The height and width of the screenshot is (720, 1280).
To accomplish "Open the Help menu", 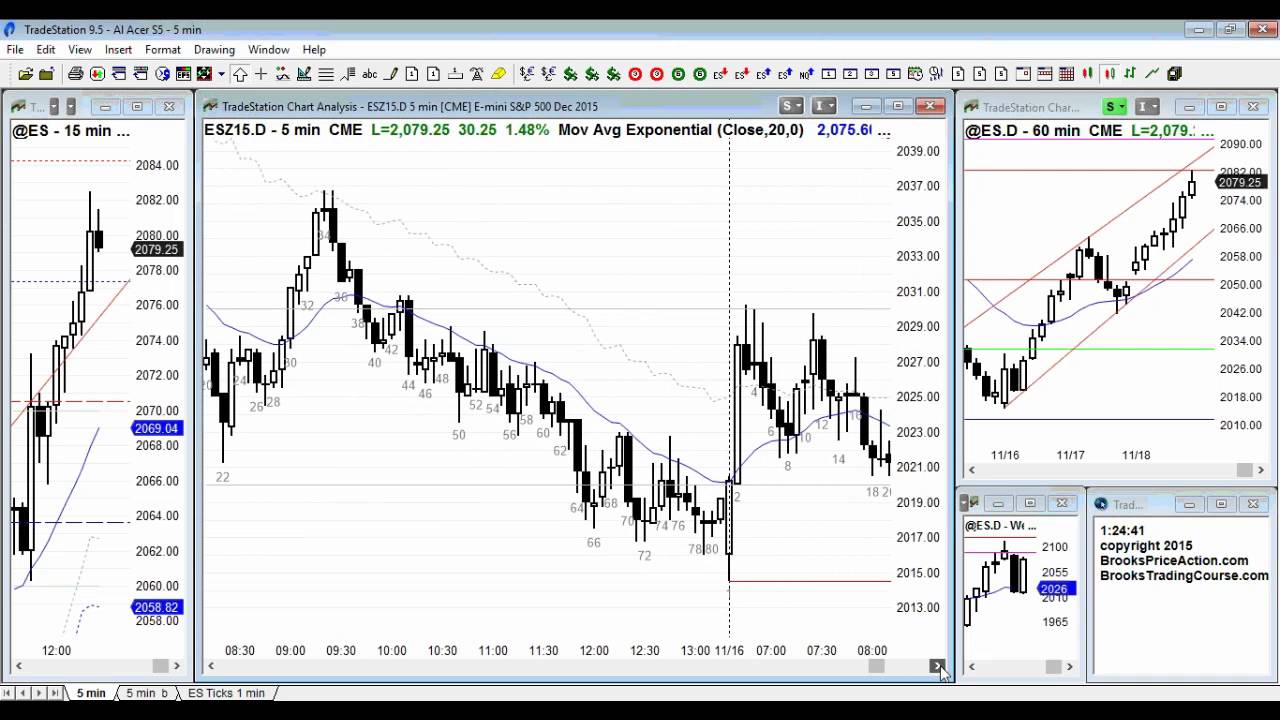I will click(314, 50).
